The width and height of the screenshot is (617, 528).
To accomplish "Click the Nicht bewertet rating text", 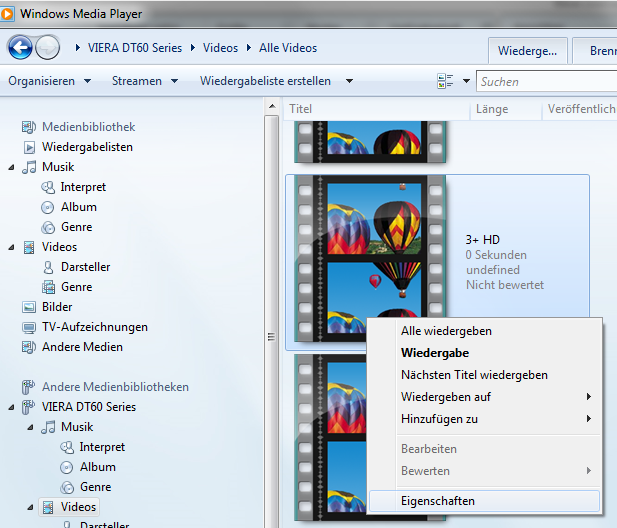I will point(505,285).
